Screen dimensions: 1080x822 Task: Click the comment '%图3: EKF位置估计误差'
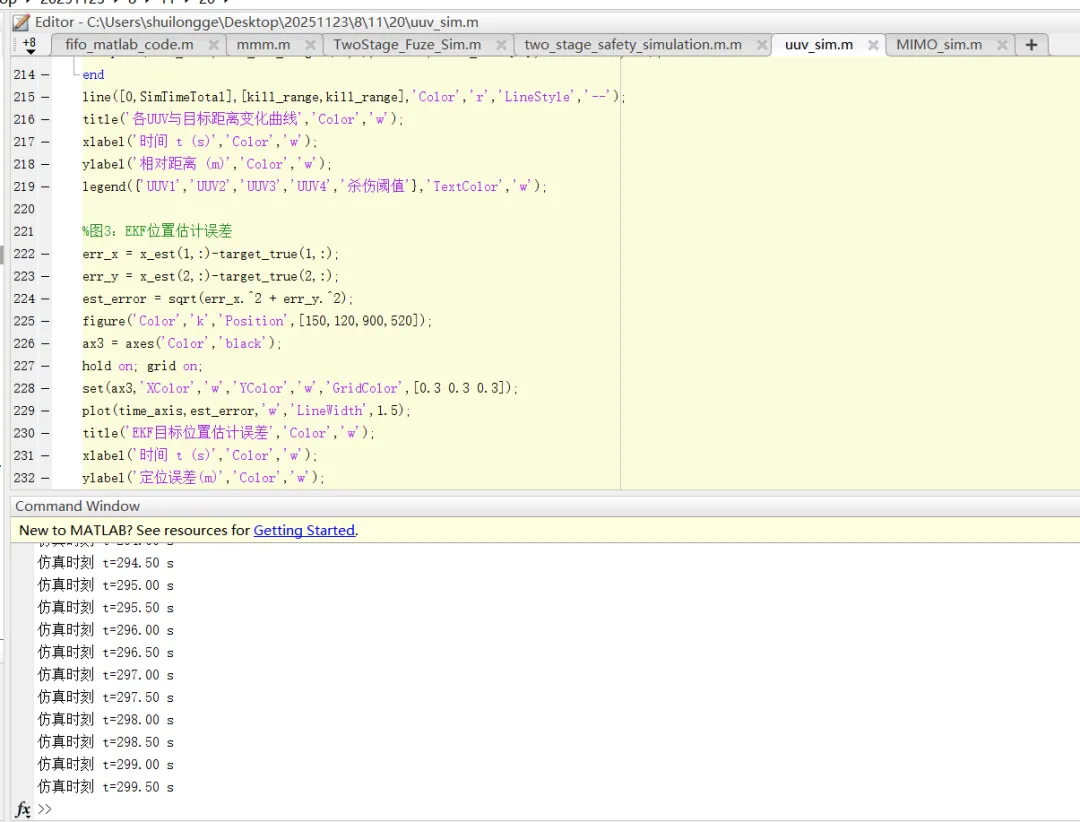(x=157, y=232)
